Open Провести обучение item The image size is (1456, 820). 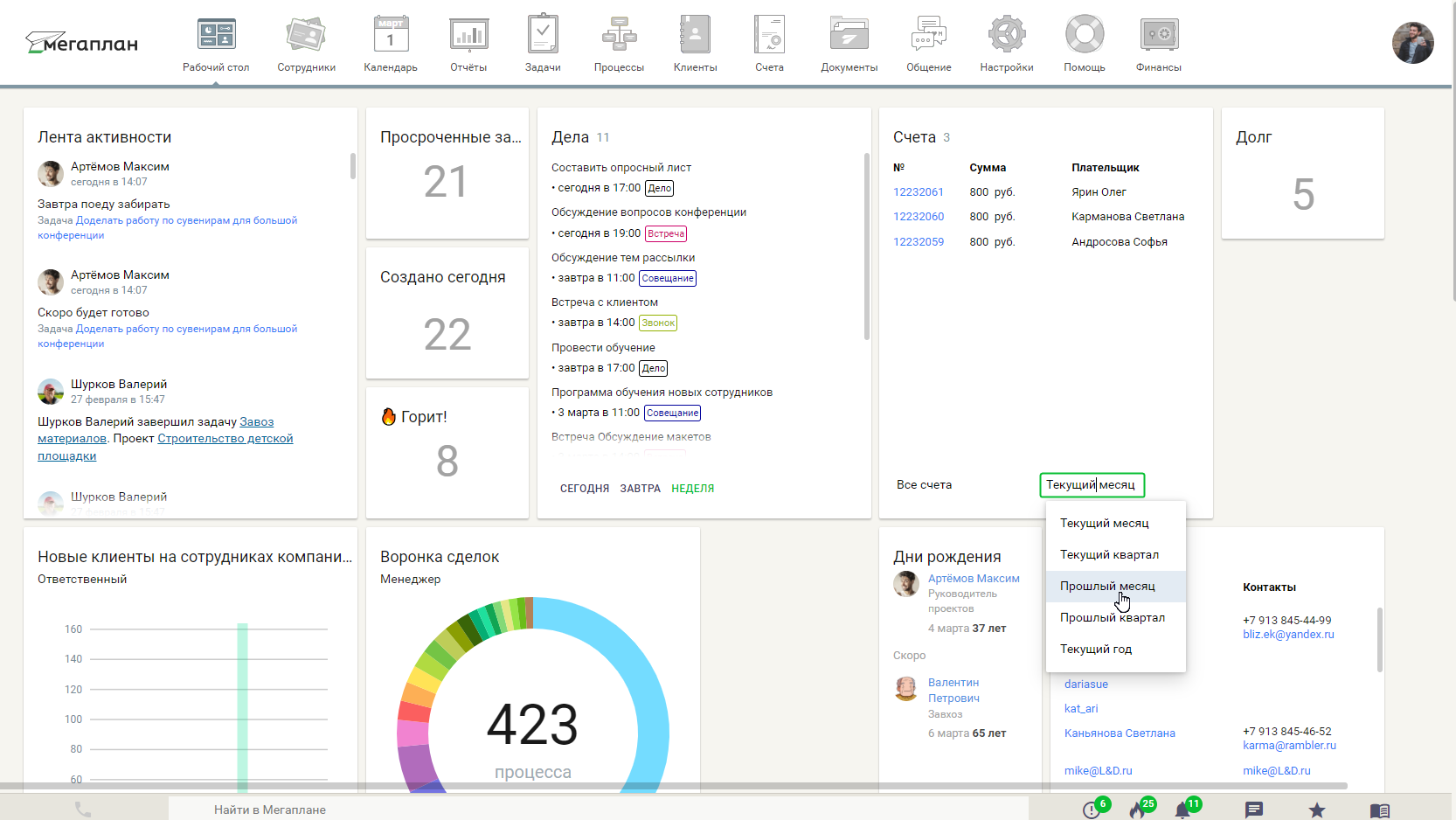[603, 348]
